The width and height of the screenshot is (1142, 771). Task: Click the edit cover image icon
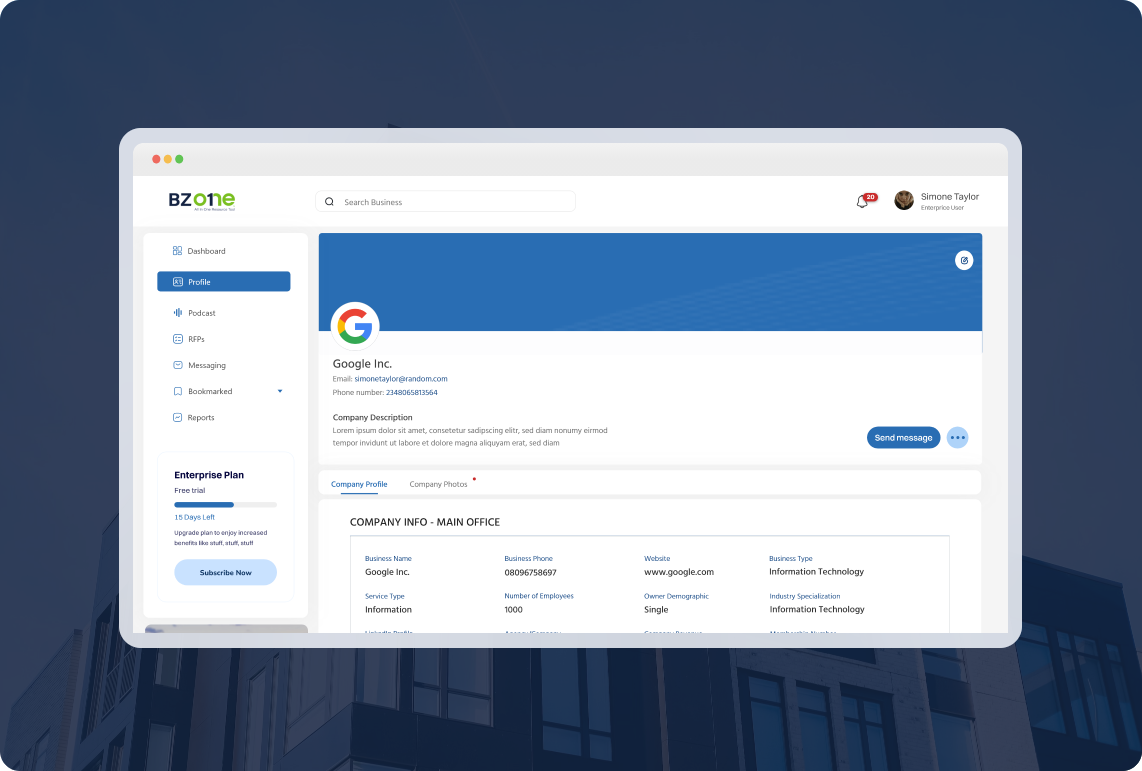[x=964, y=260]
